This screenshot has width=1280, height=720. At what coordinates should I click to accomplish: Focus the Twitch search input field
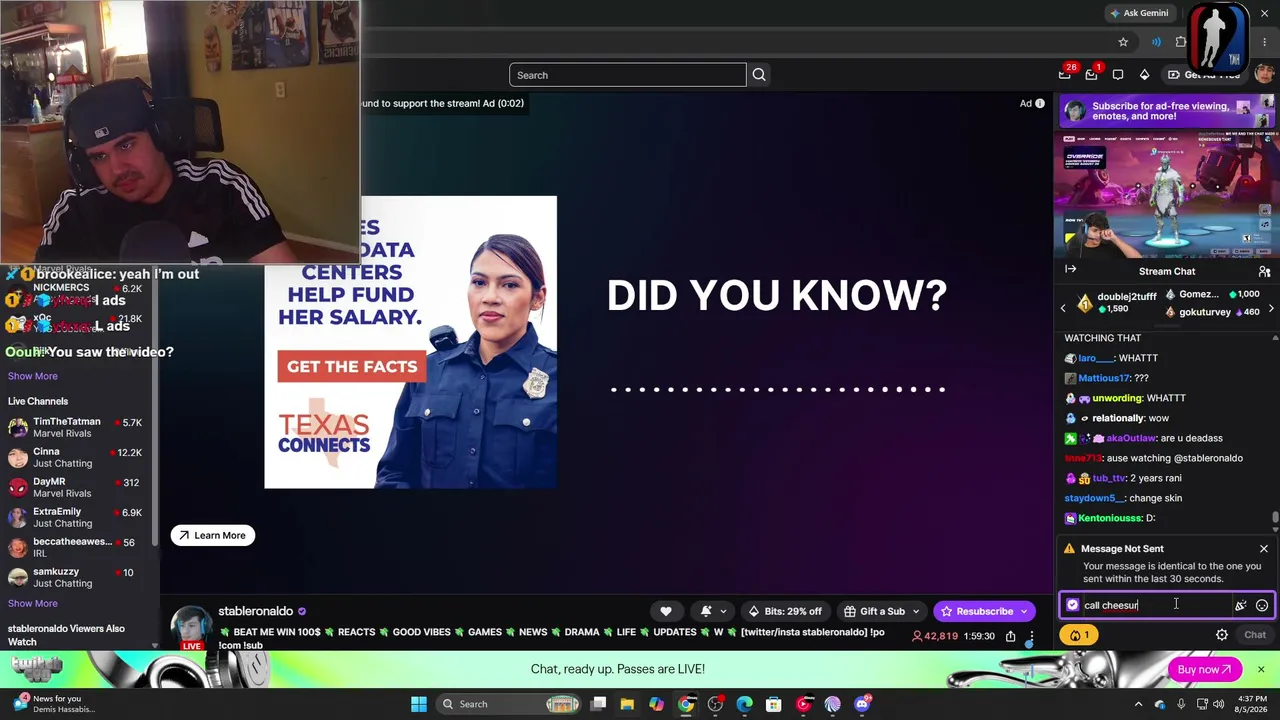point(628,75)
